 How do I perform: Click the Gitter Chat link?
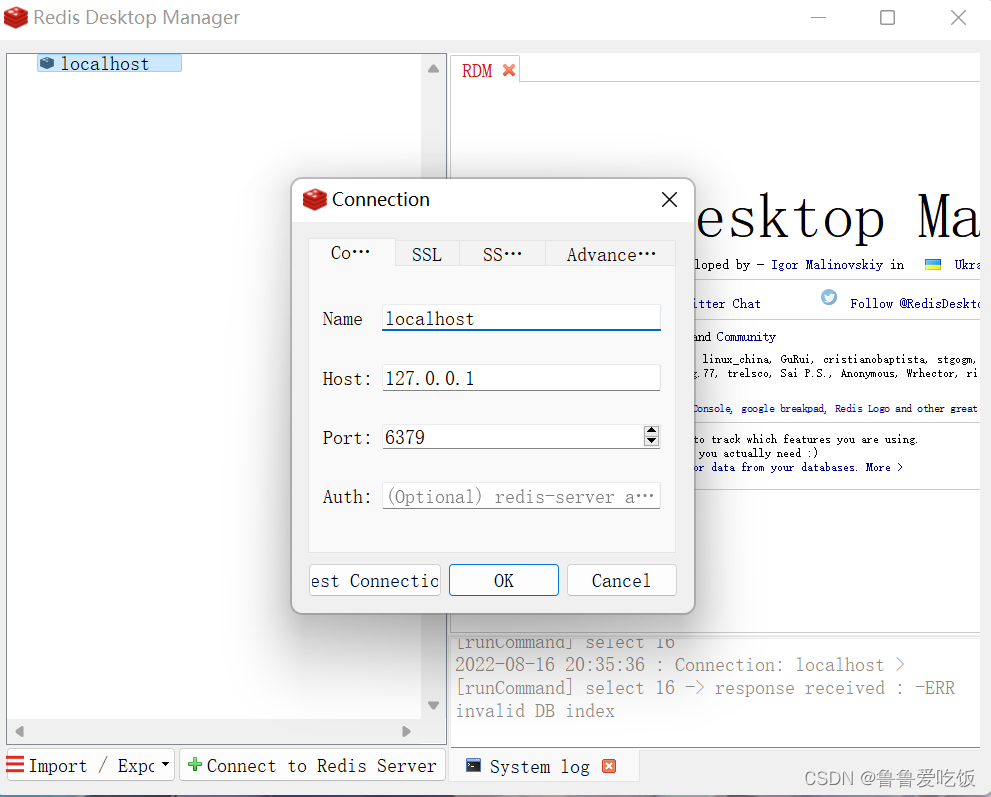727,303
